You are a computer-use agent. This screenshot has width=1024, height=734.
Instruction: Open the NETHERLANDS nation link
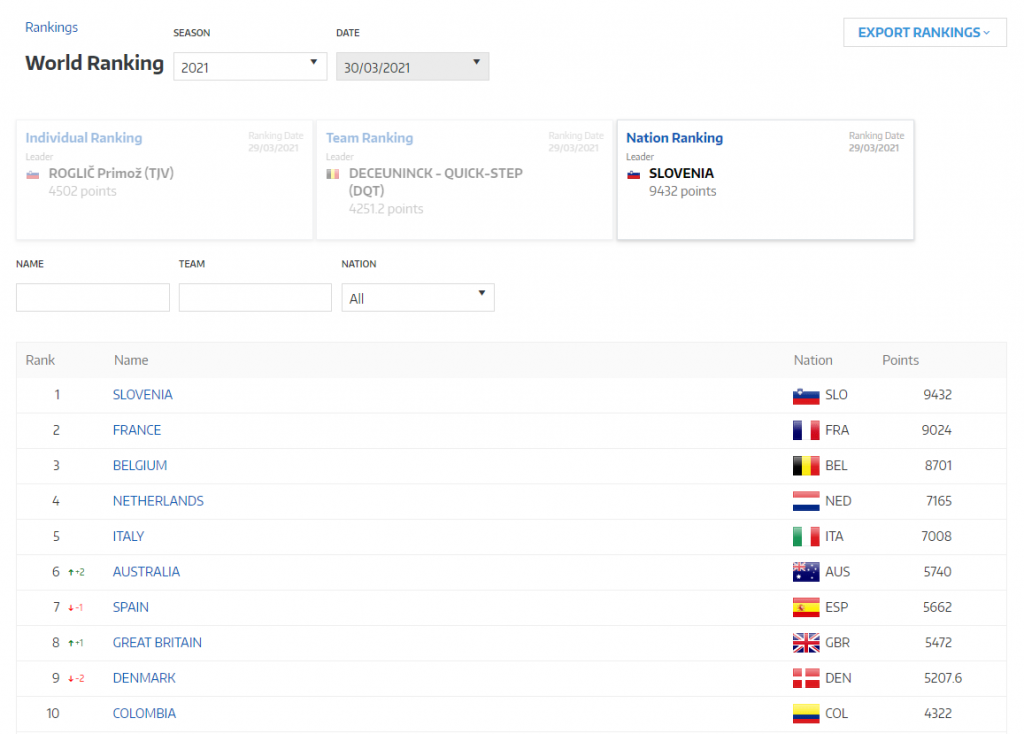point(158,501)
